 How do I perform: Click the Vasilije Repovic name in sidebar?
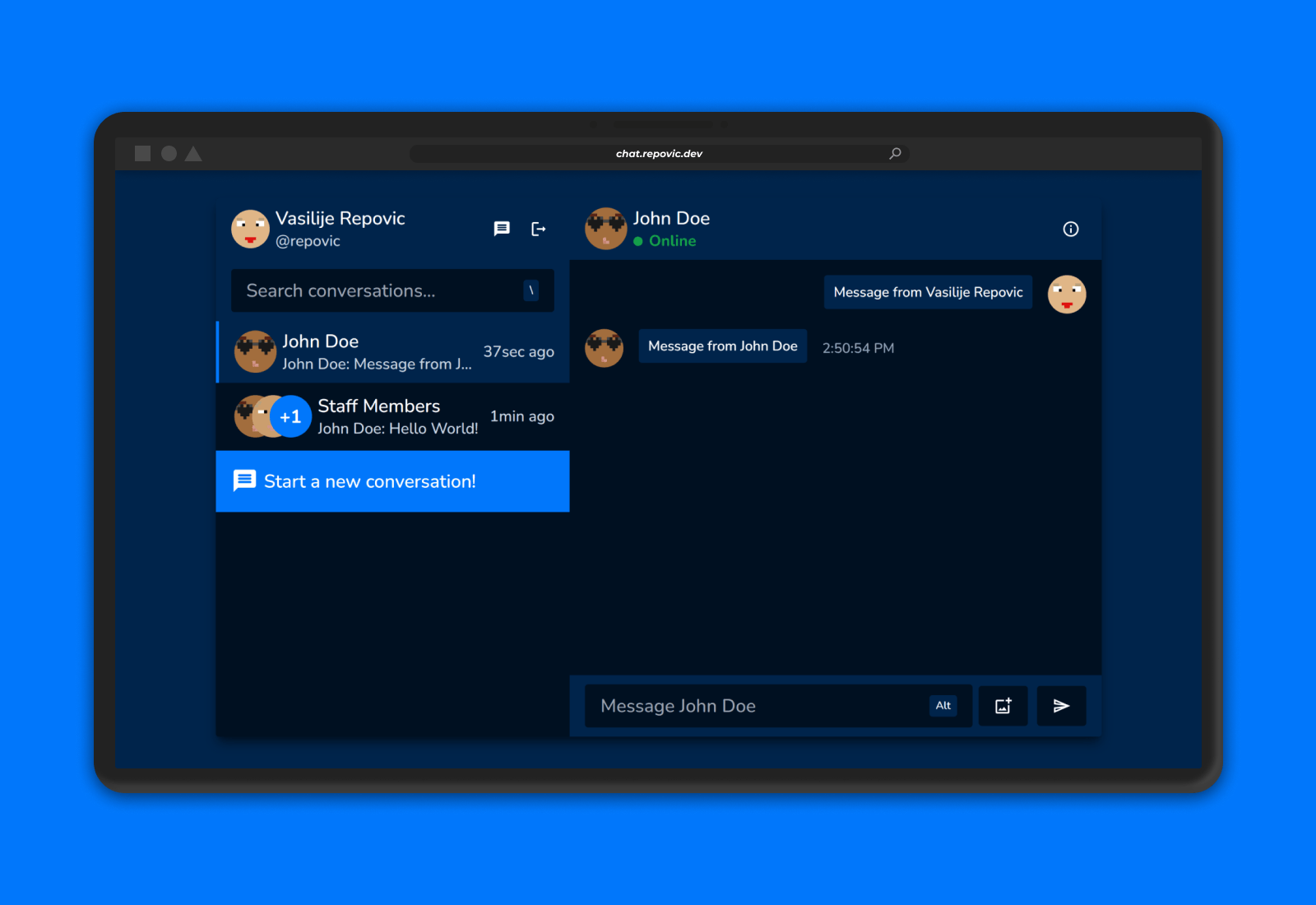341,218
